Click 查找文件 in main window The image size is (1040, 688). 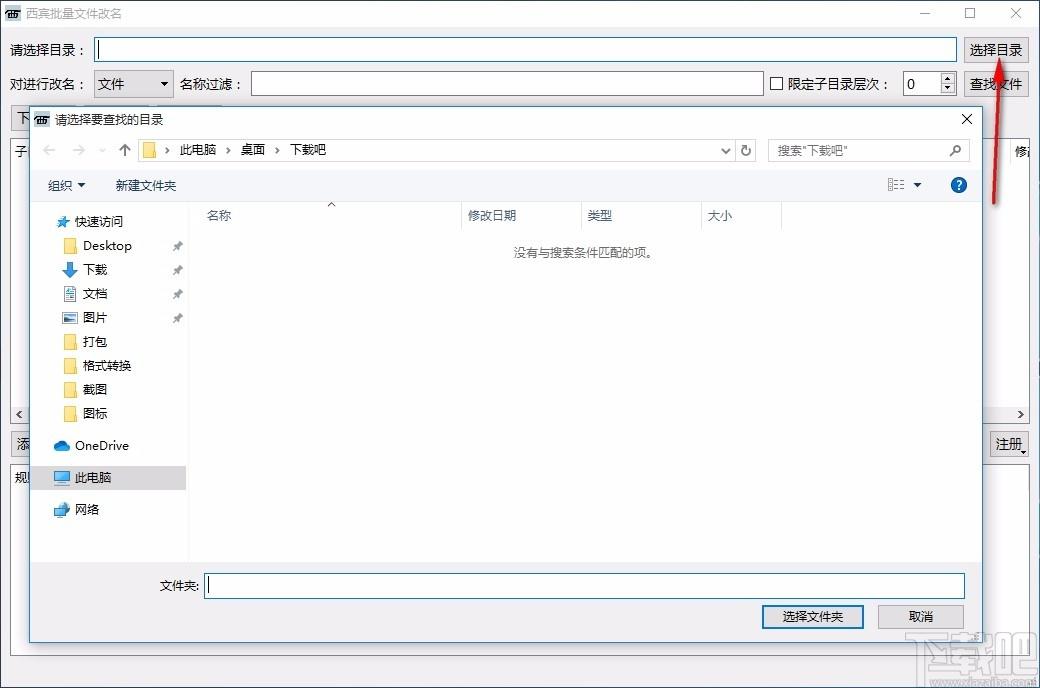(996, 84)
